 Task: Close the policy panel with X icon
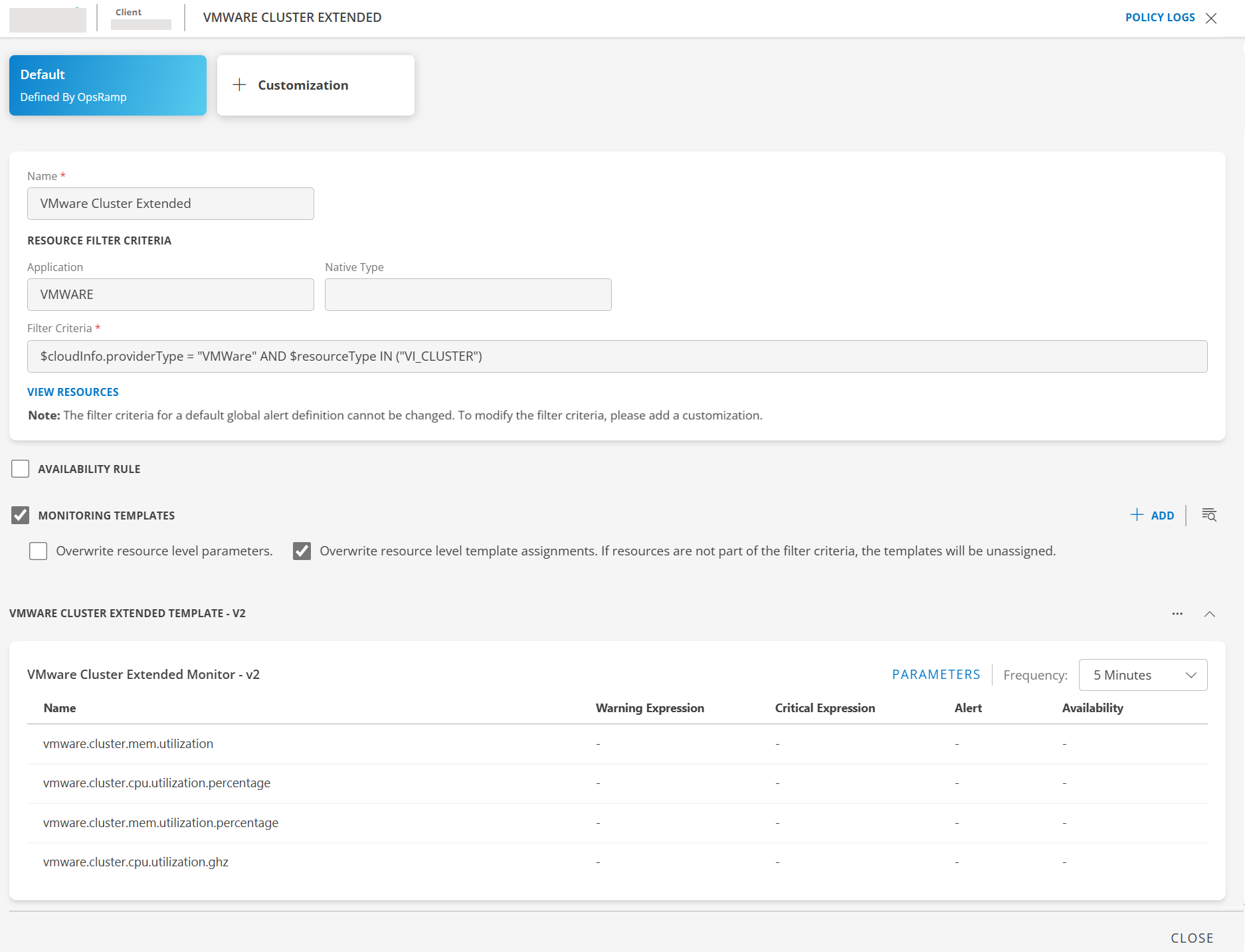tap(1211, 18)
